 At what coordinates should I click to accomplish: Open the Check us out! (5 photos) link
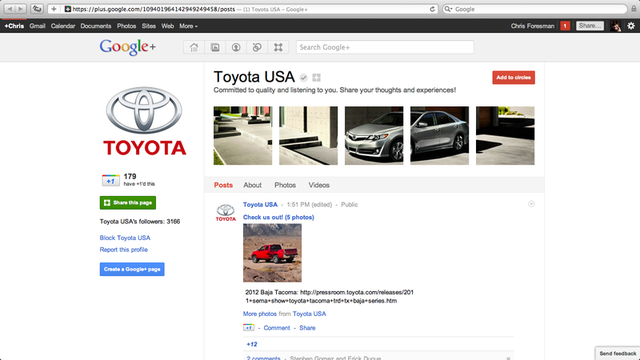pos(278,217)
